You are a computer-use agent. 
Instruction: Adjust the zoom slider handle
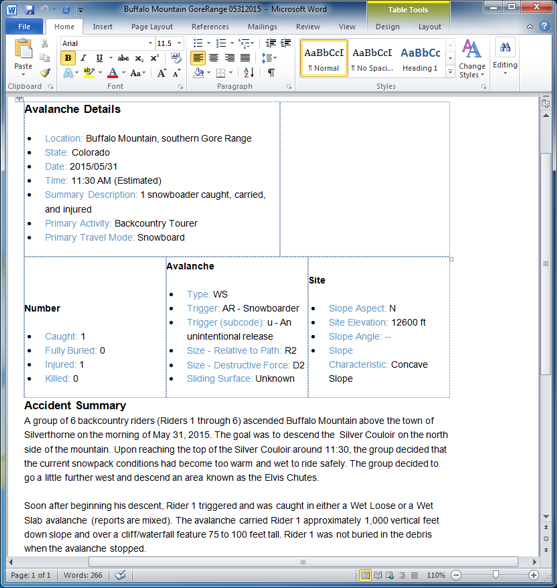[496, 575]
